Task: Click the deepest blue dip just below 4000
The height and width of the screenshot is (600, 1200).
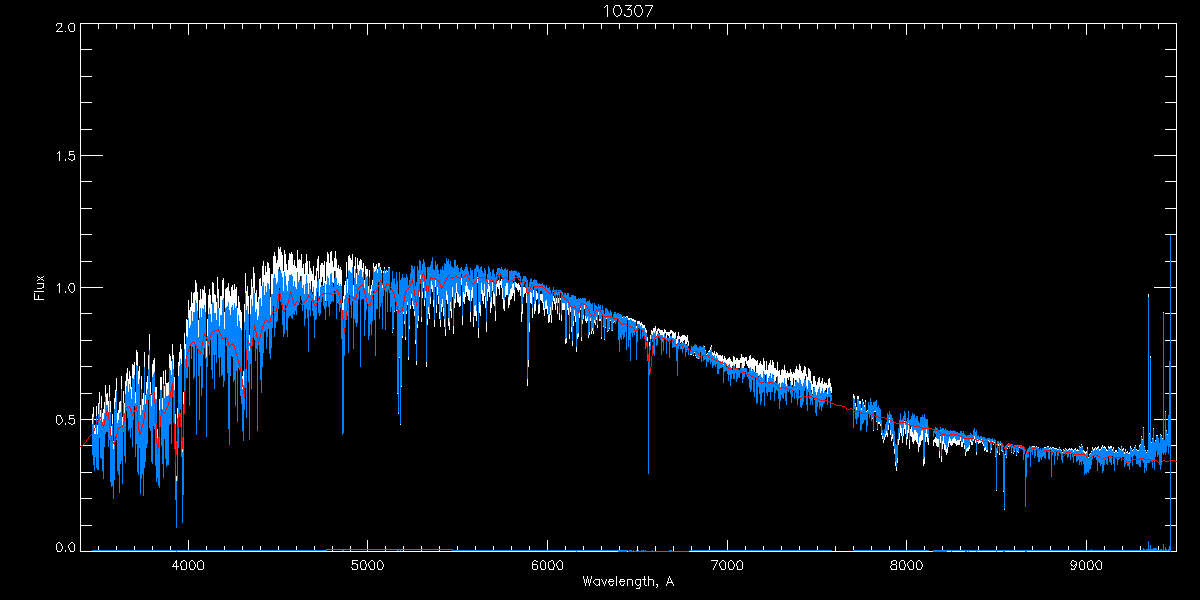Action: tap(177, 525)
